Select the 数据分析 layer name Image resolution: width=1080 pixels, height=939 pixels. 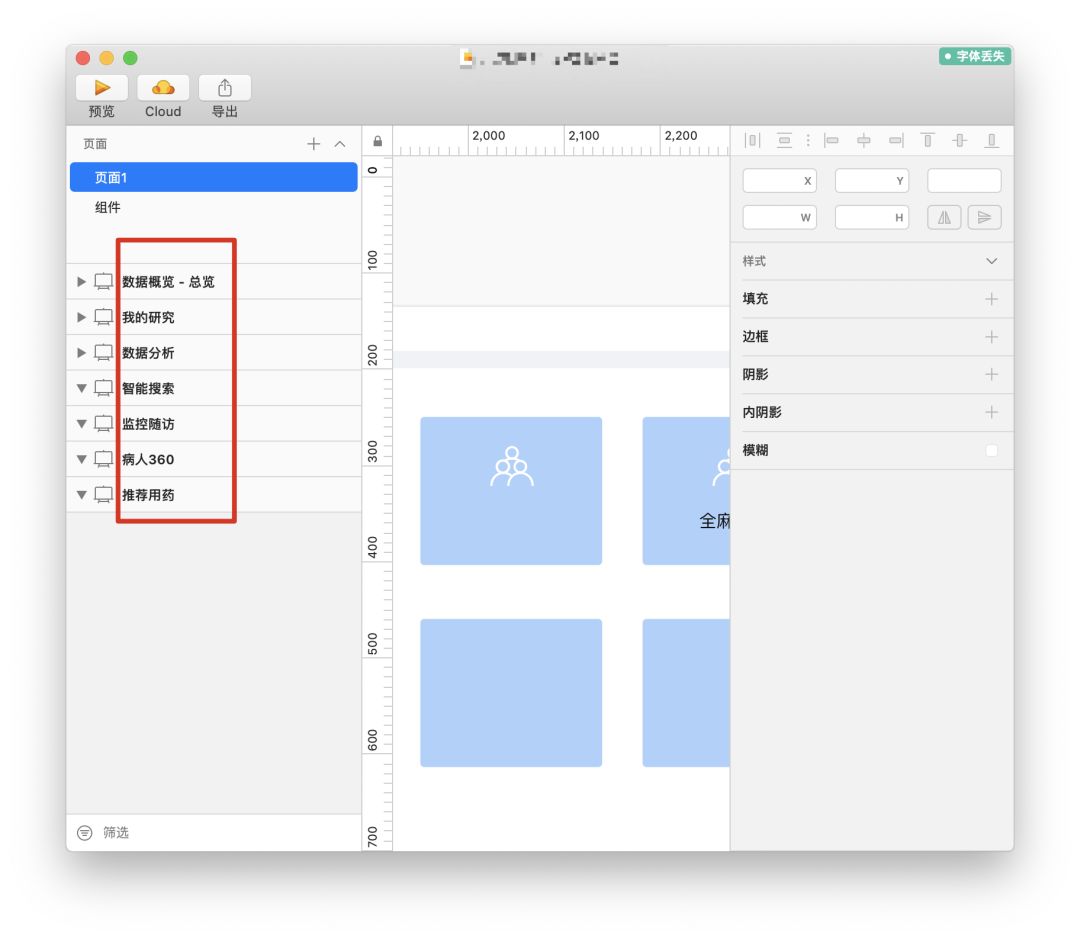click(148, 353)
